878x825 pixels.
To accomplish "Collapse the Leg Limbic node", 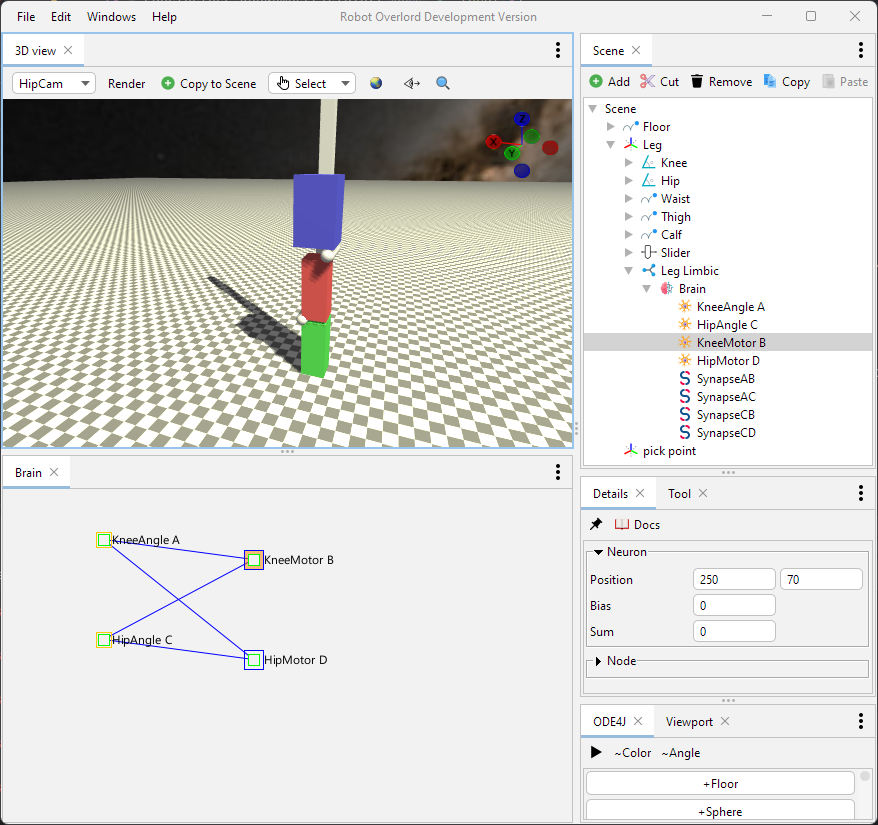I will (x=628, y=271).
